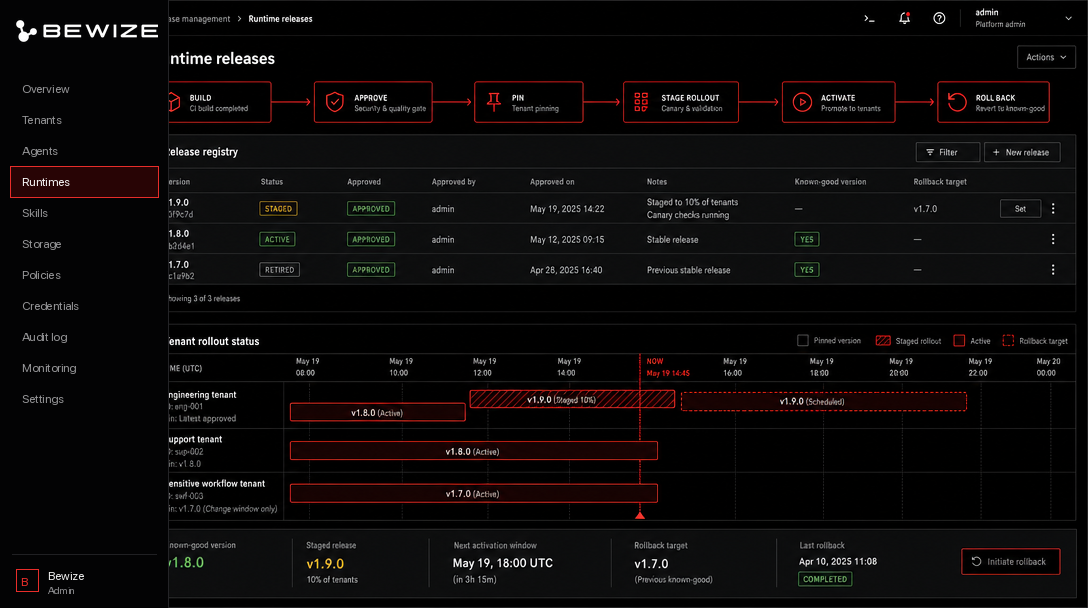Click the Activate play icon
The width and height of the screenshot is (1088, 608).
[x=802, y=102]
